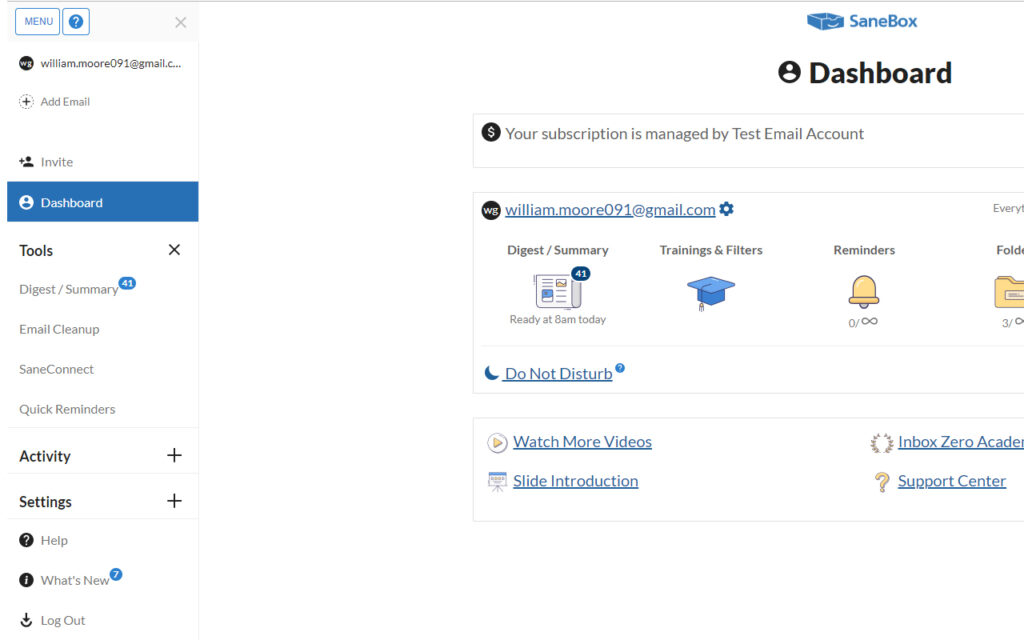Image resolution: width=1024 pixels, height=640 pixels.
Task: Click the Reminders bell icon
Action: pos(862,292)
